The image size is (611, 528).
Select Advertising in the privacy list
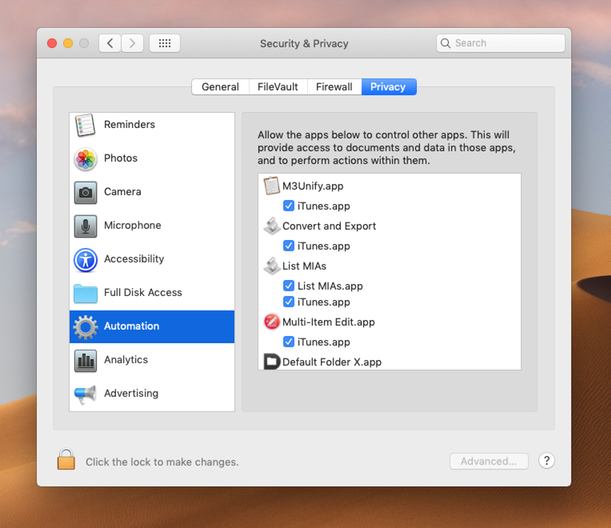[152, 394]
